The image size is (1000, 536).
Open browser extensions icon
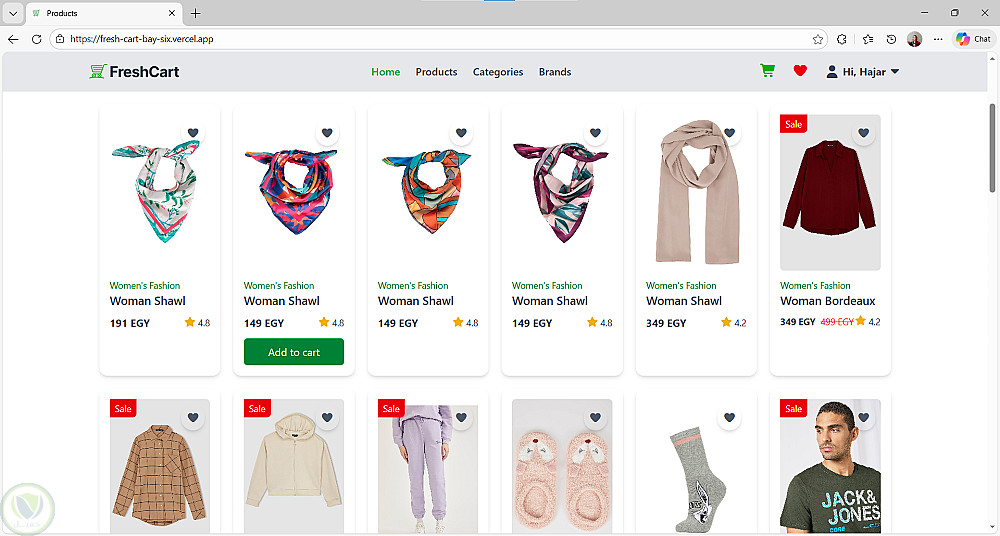[x=842, y=39]
